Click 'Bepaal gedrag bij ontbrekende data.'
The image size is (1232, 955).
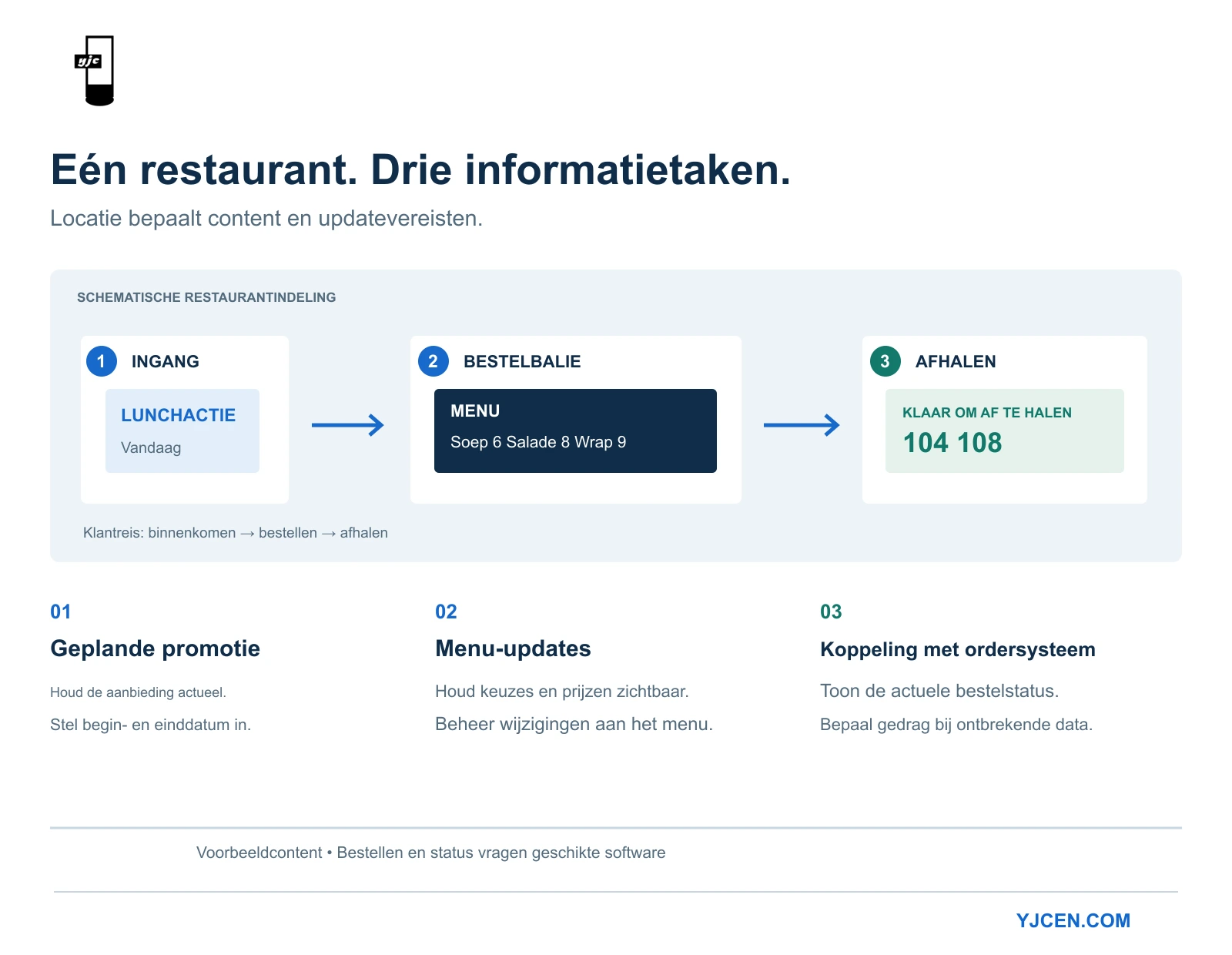pos(956,725)
